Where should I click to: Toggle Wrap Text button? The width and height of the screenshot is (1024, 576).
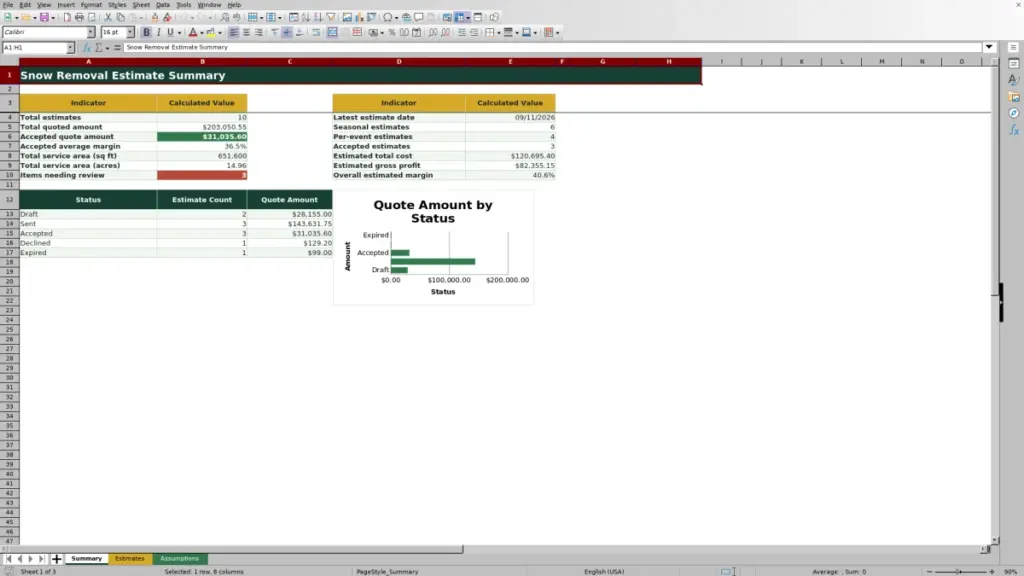click(x=316, y=32)
